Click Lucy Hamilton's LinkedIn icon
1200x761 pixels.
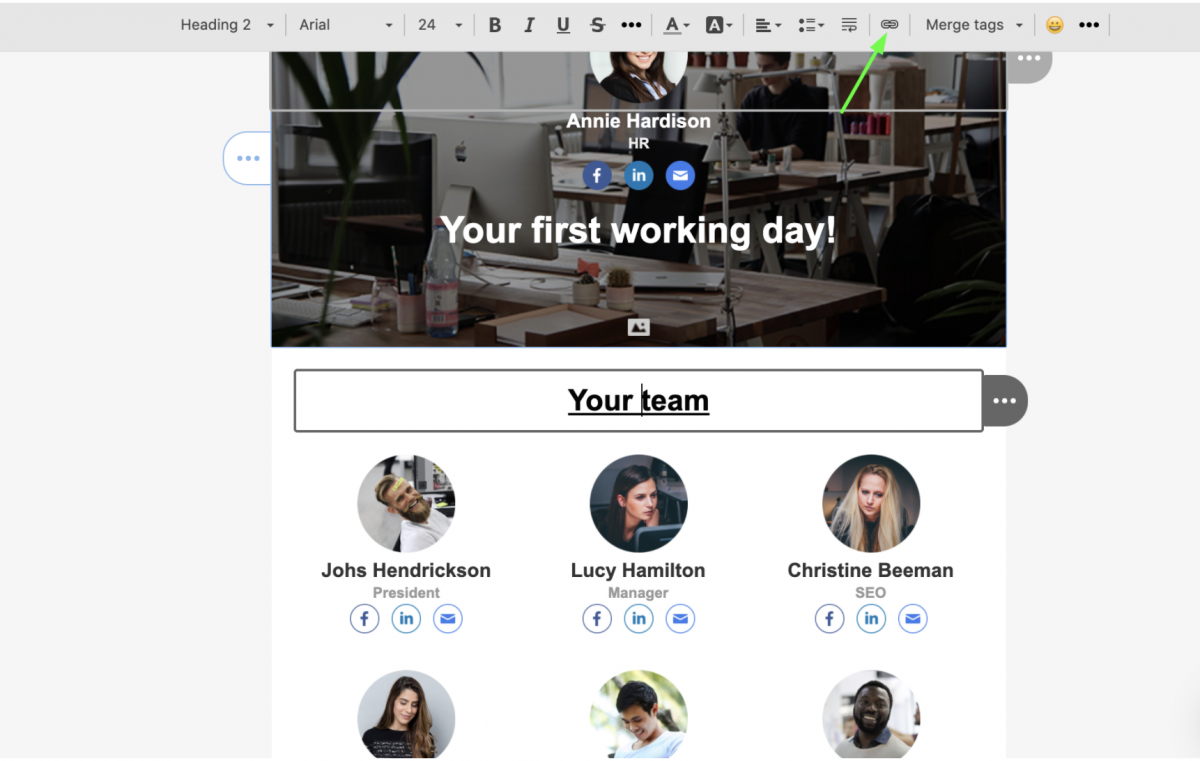point(638,619)
